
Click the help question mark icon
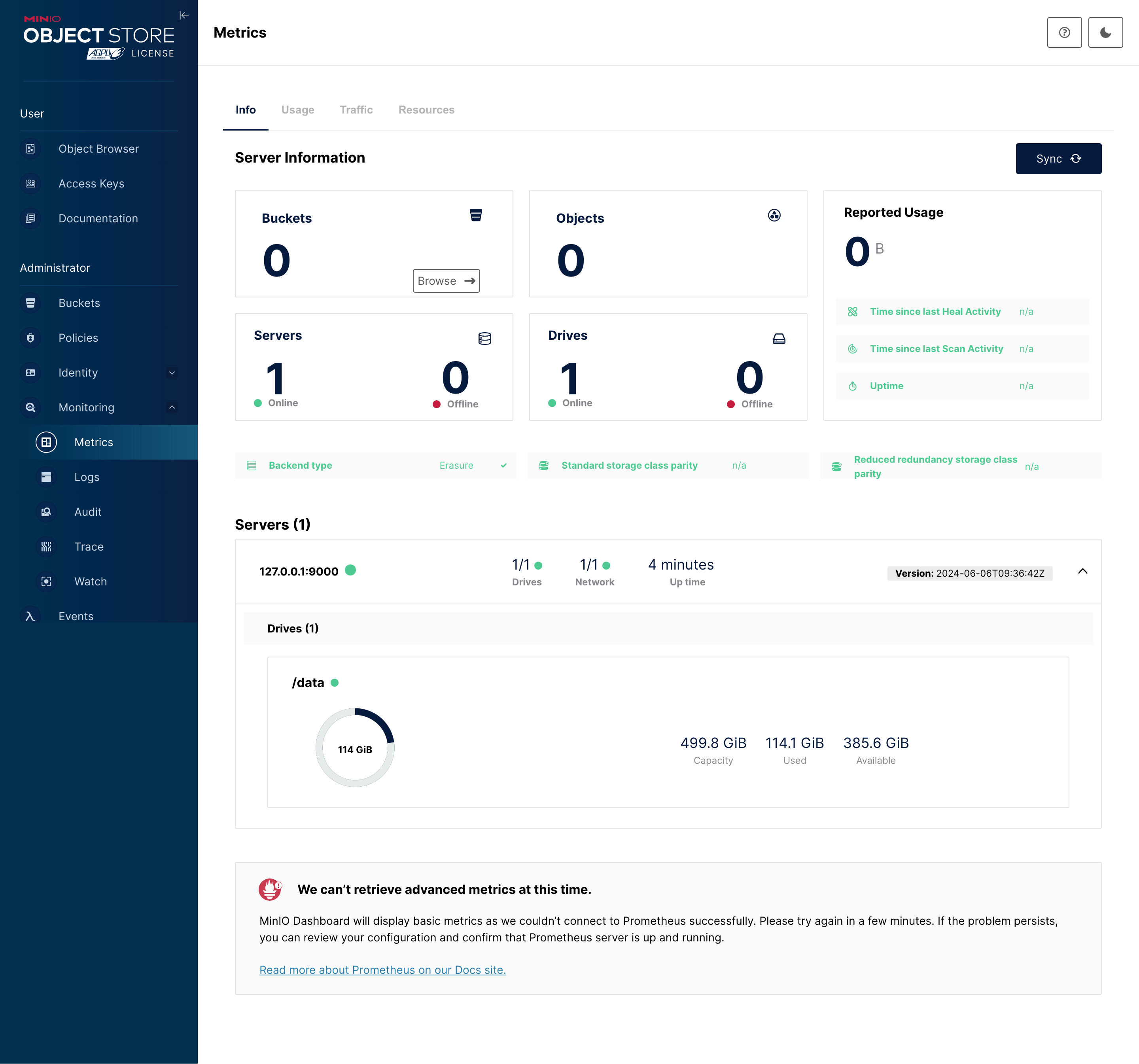pyautogui.click(x=1064, y=33)
